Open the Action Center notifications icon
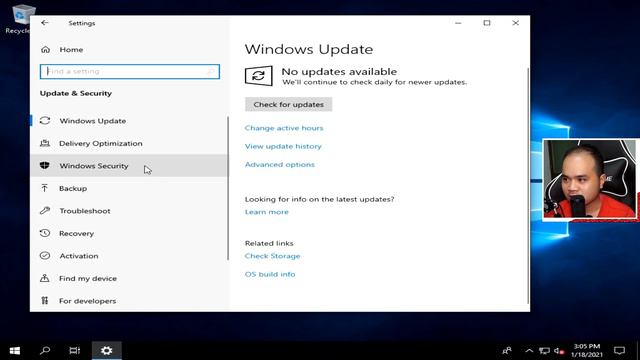640x360 pixels. [x=620, y=351]
